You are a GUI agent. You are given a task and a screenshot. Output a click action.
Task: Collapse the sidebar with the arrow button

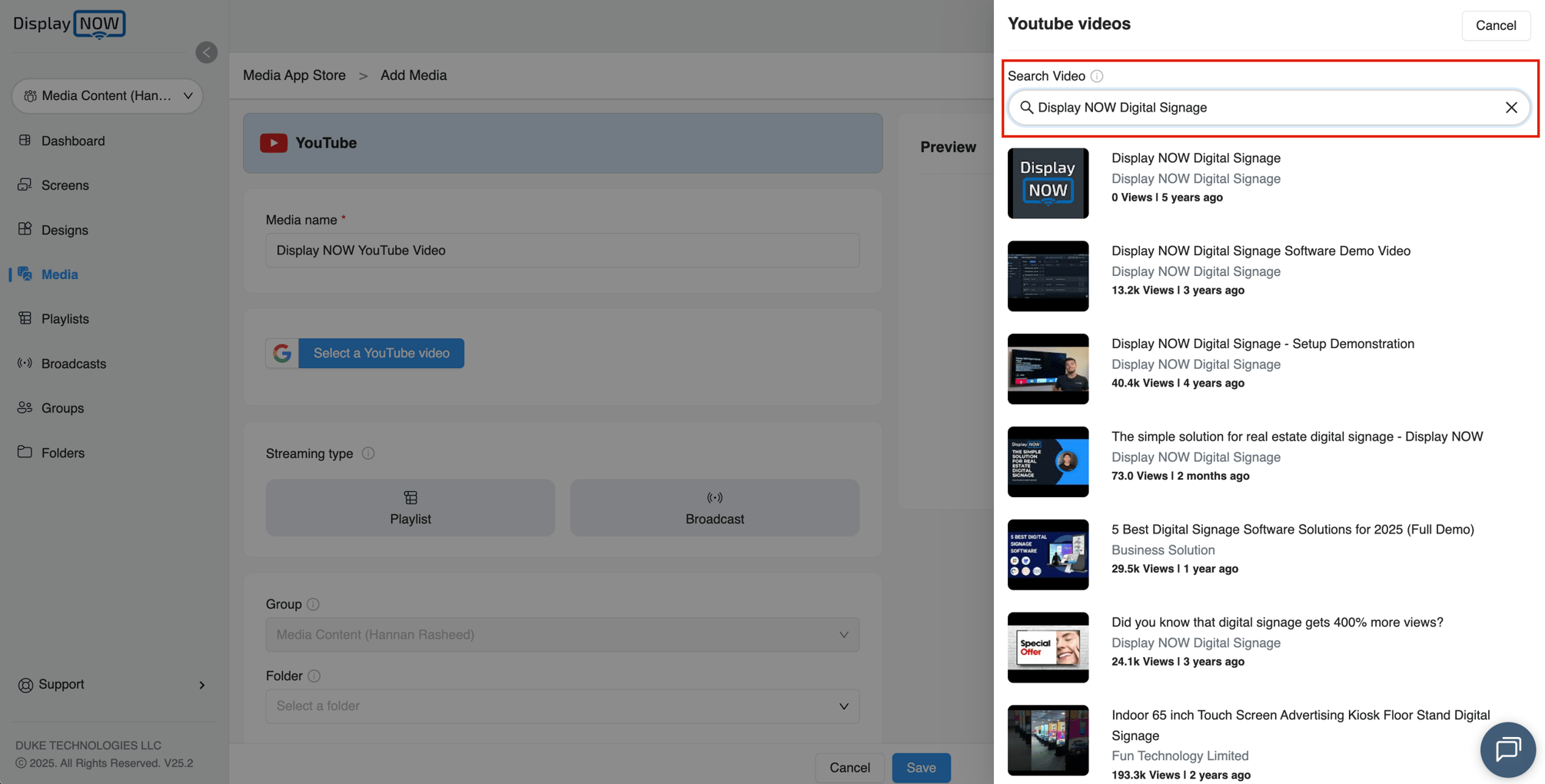point(206,52)
